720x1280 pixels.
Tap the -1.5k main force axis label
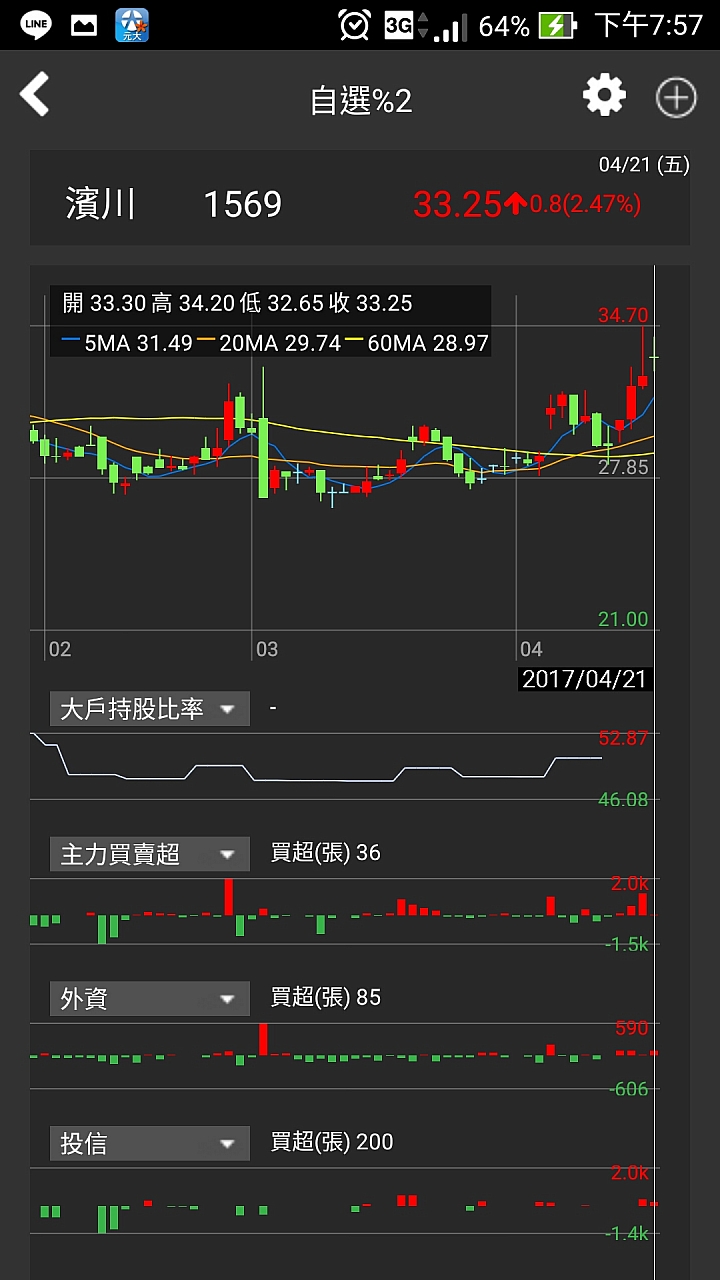(x=627, y=944)
